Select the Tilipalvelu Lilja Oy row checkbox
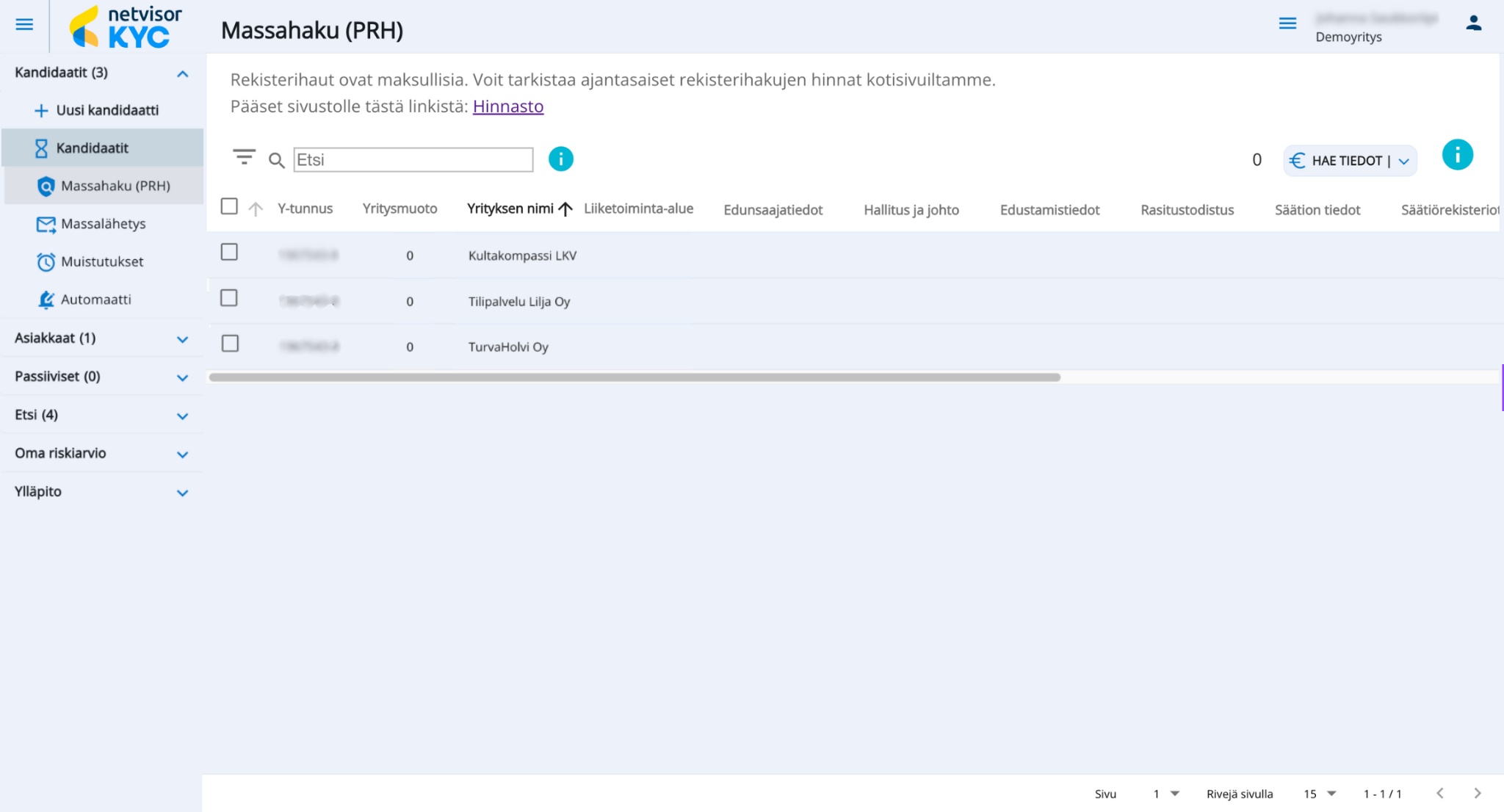The height and width of the screenshot is (812, 1504). [x=229, y=298]
